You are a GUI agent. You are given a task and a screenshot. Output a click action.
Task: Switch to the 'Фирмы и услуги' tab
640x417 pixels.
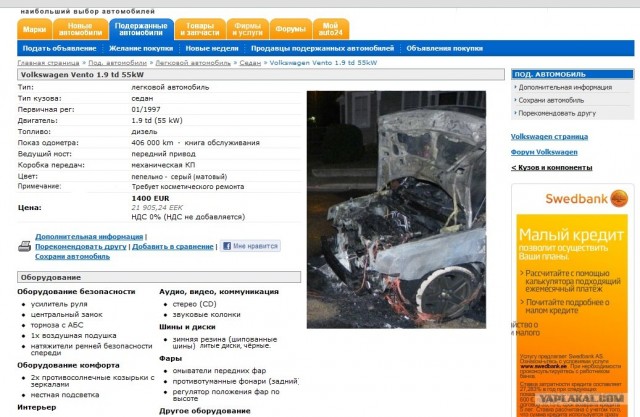click(x=247, y=29)
